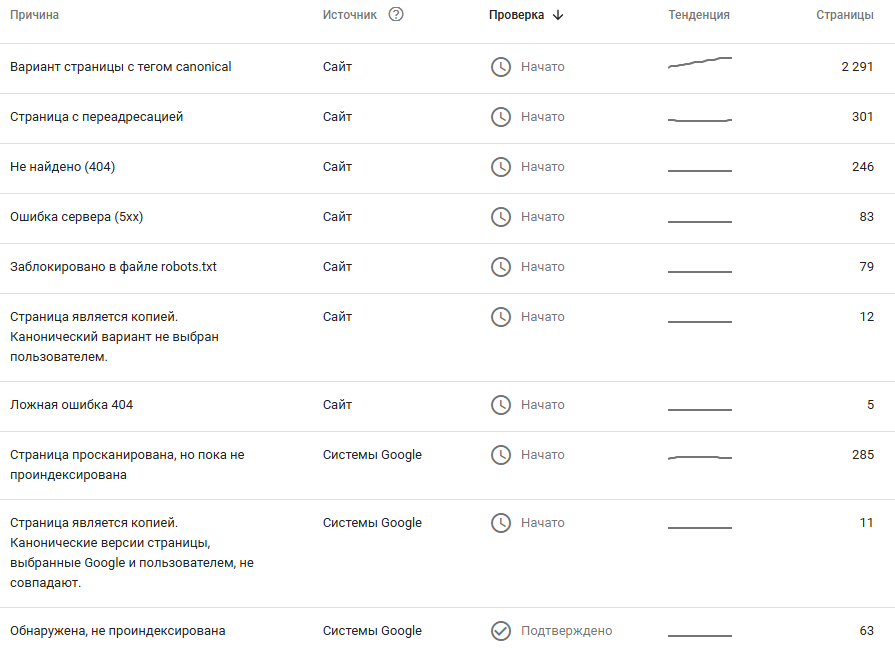Image resolution: width=895 pixels, height=648 pixels.
Task: Select the Обнаружена, не проиндексирована row
Action: pos(117,631)
